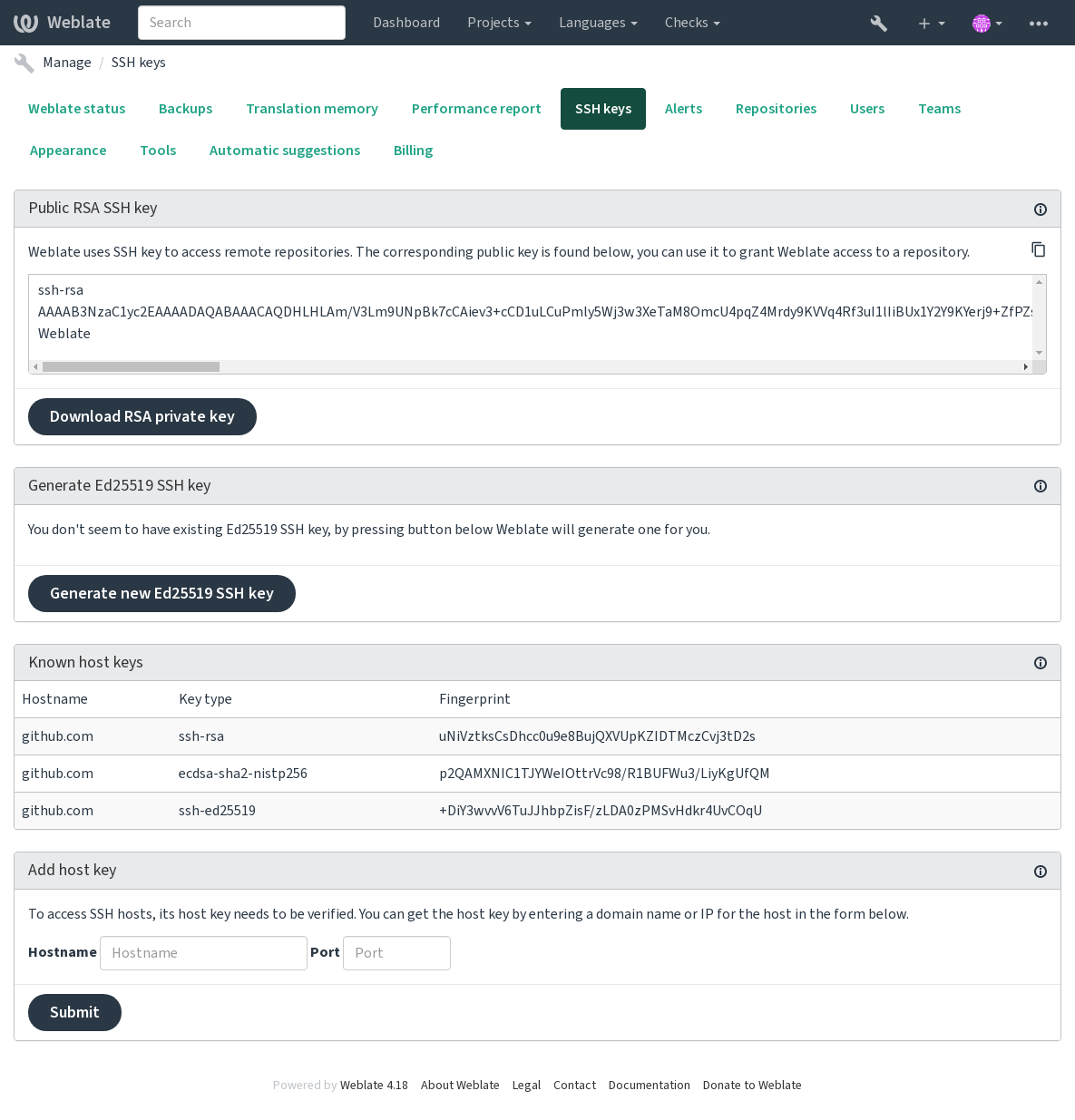Switch to Appearance tab
The height and width of the screenshot is (1120, 1075).
68,151
